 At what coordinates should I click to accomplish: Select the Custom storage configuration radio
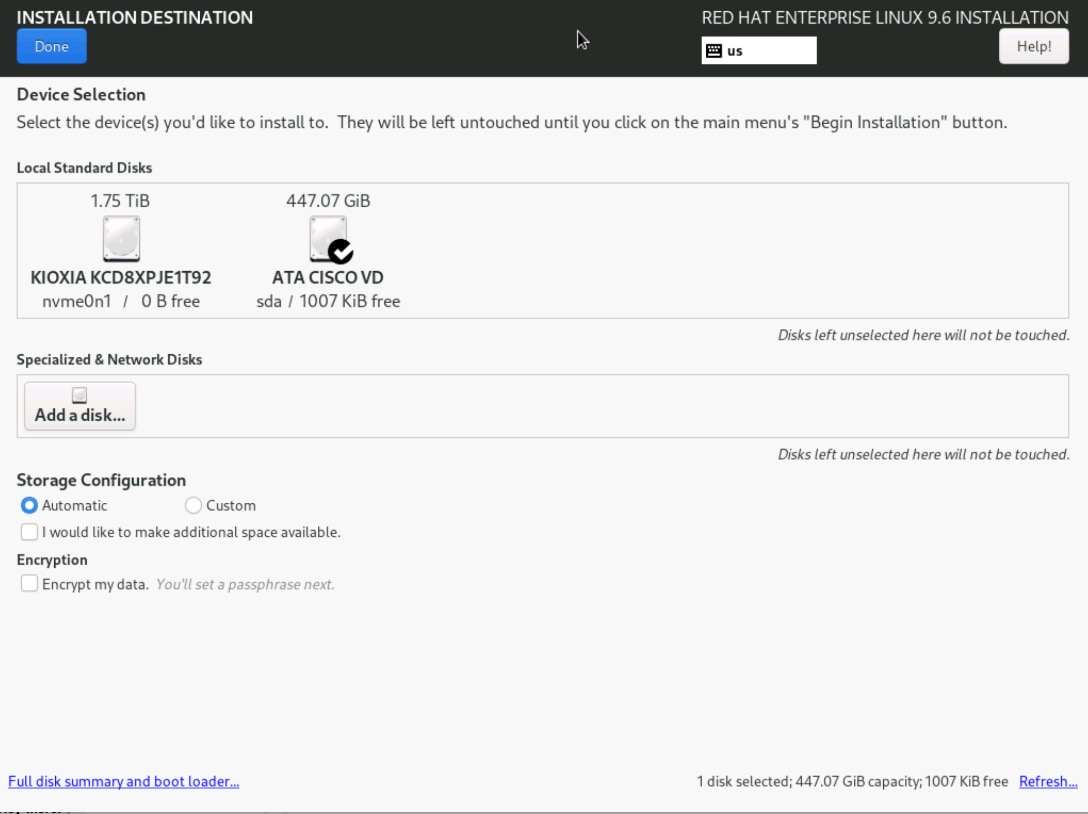[x=193, y=505]
